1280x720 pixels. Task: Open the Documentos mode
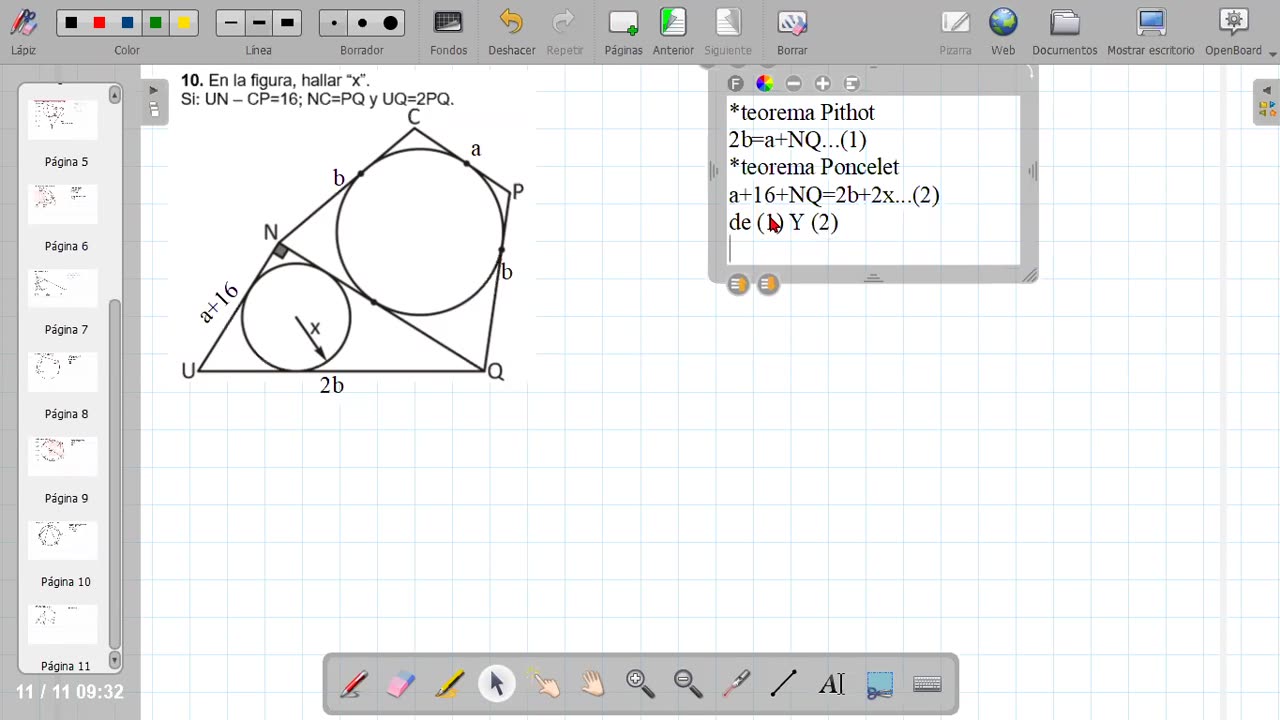coord(1064,30)
